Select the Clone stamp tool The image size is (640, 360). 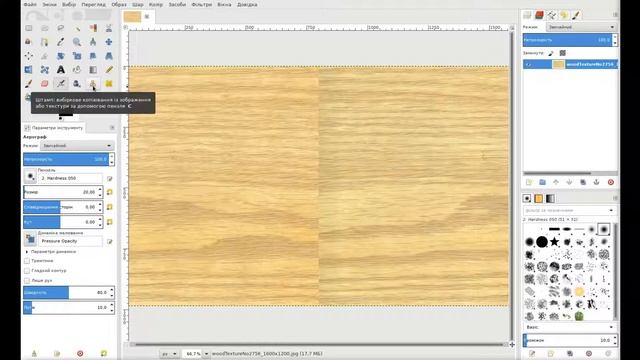pyautogui.click(x=93, y=84)
